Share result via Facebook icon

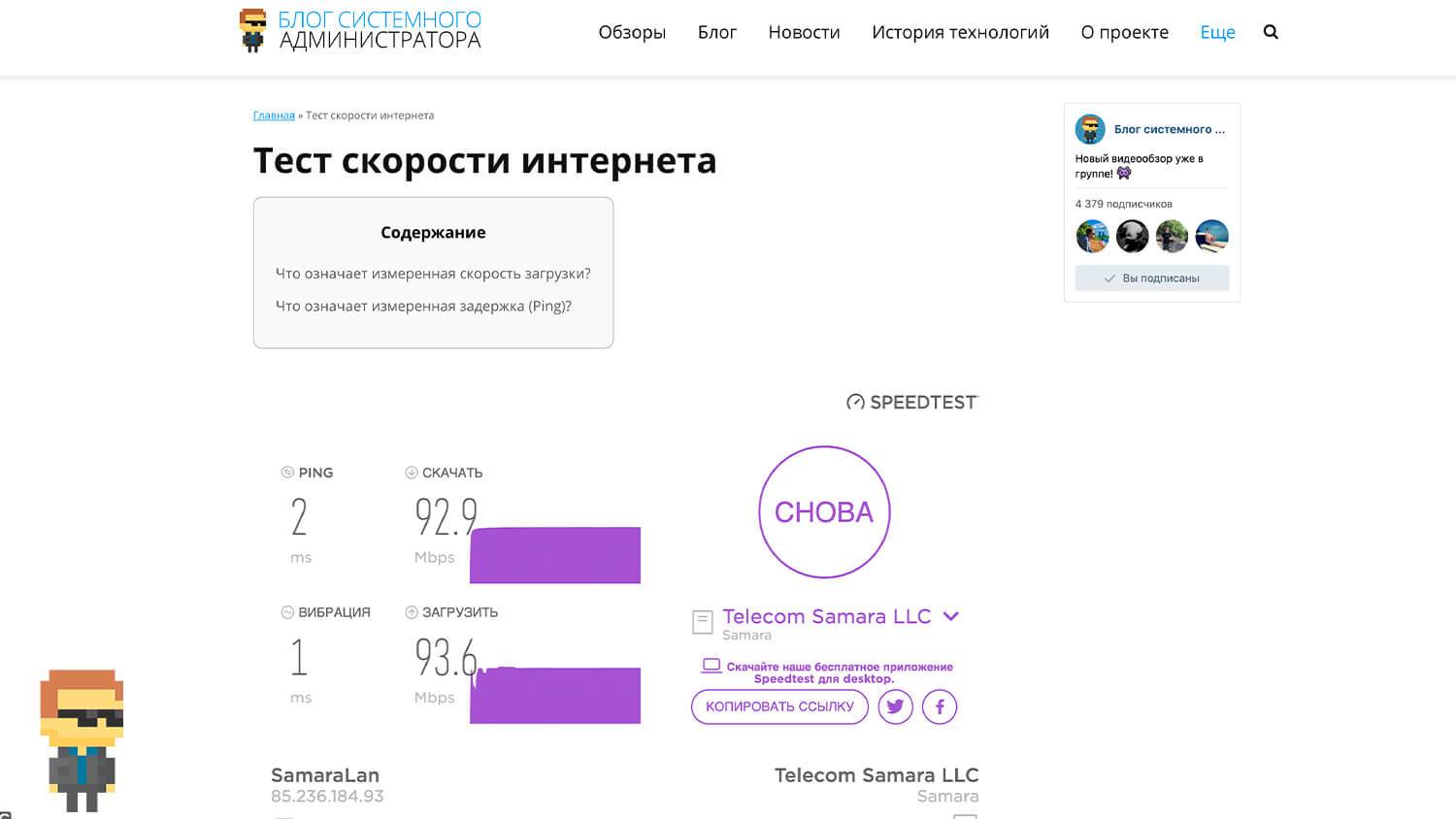[940, 706]
